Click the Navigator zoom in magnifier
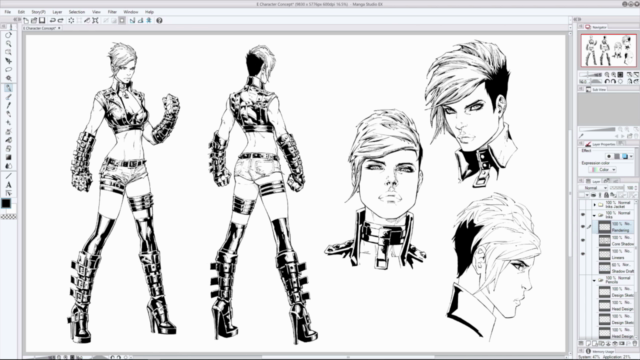 [x=613, y=75]
